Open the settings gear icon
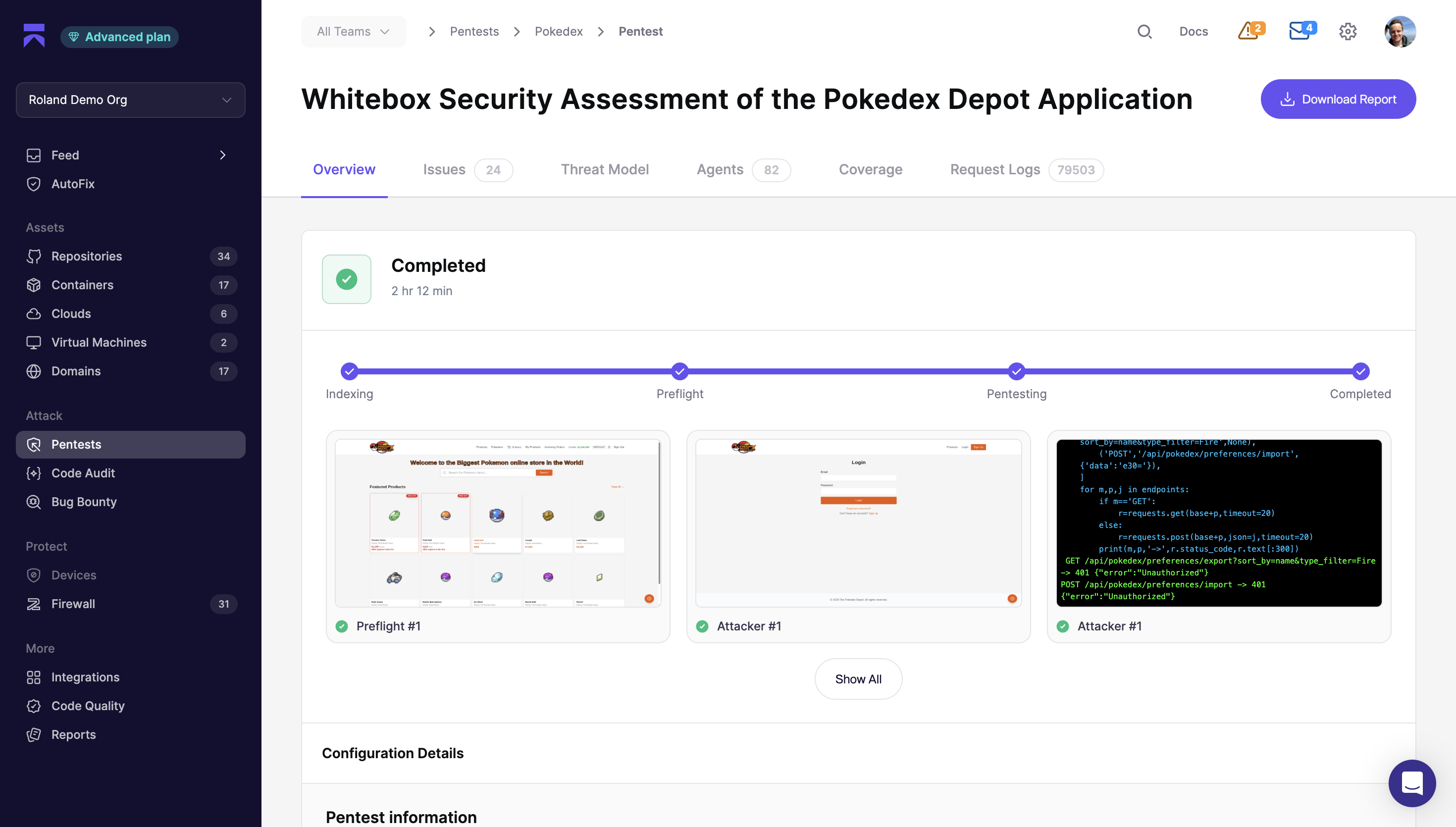Screen dimensions: 1456x827 [x=1348, y=31]
